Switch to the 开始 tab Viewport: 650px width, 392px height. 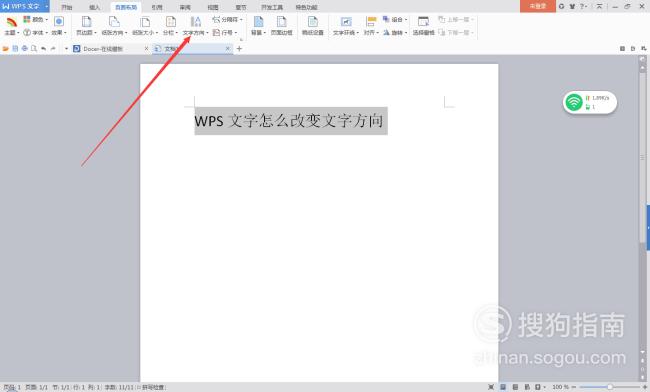(x=67, y=7)
